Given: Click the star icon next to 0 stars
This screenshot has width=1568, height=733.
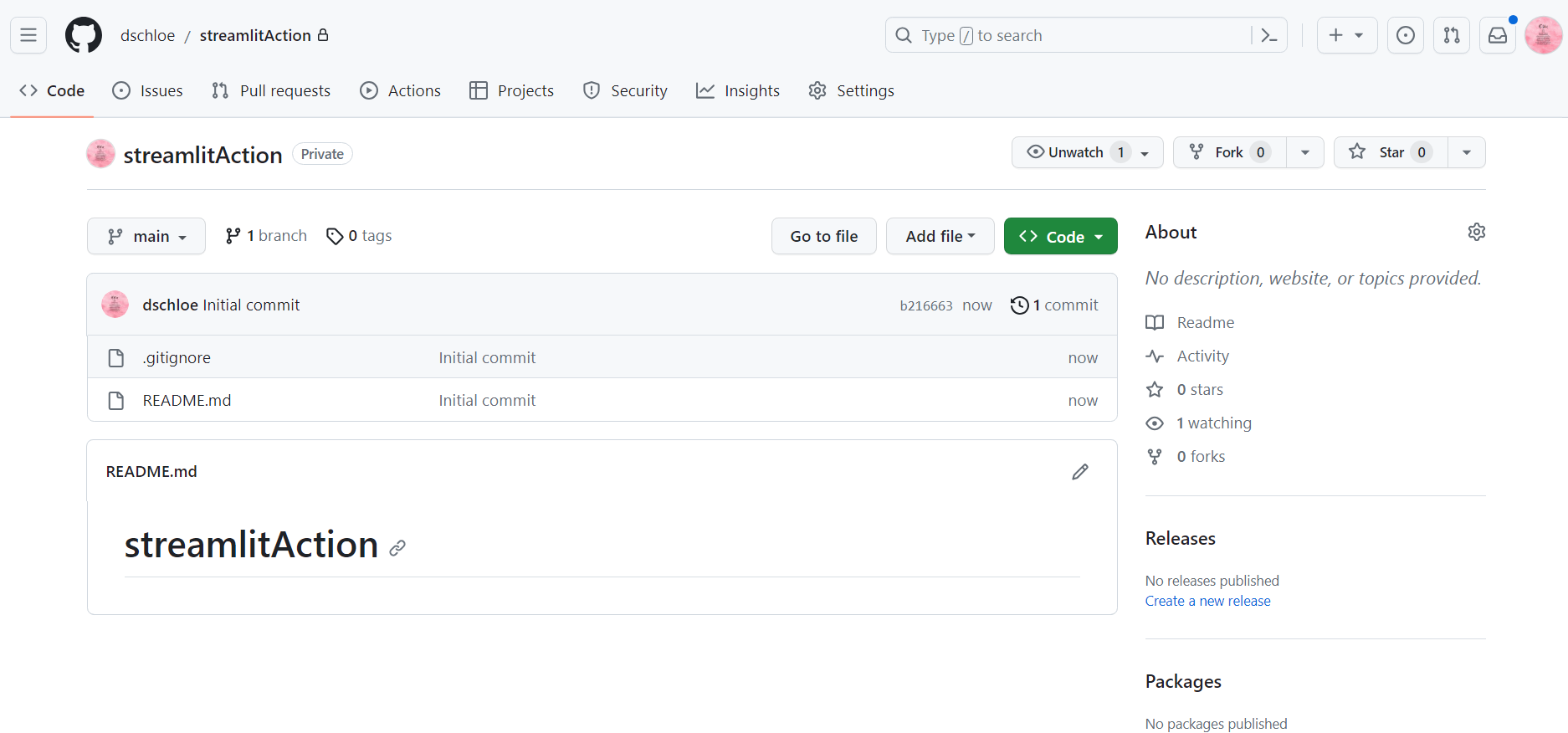Looking at the screenshot, I should point(1155,390).
